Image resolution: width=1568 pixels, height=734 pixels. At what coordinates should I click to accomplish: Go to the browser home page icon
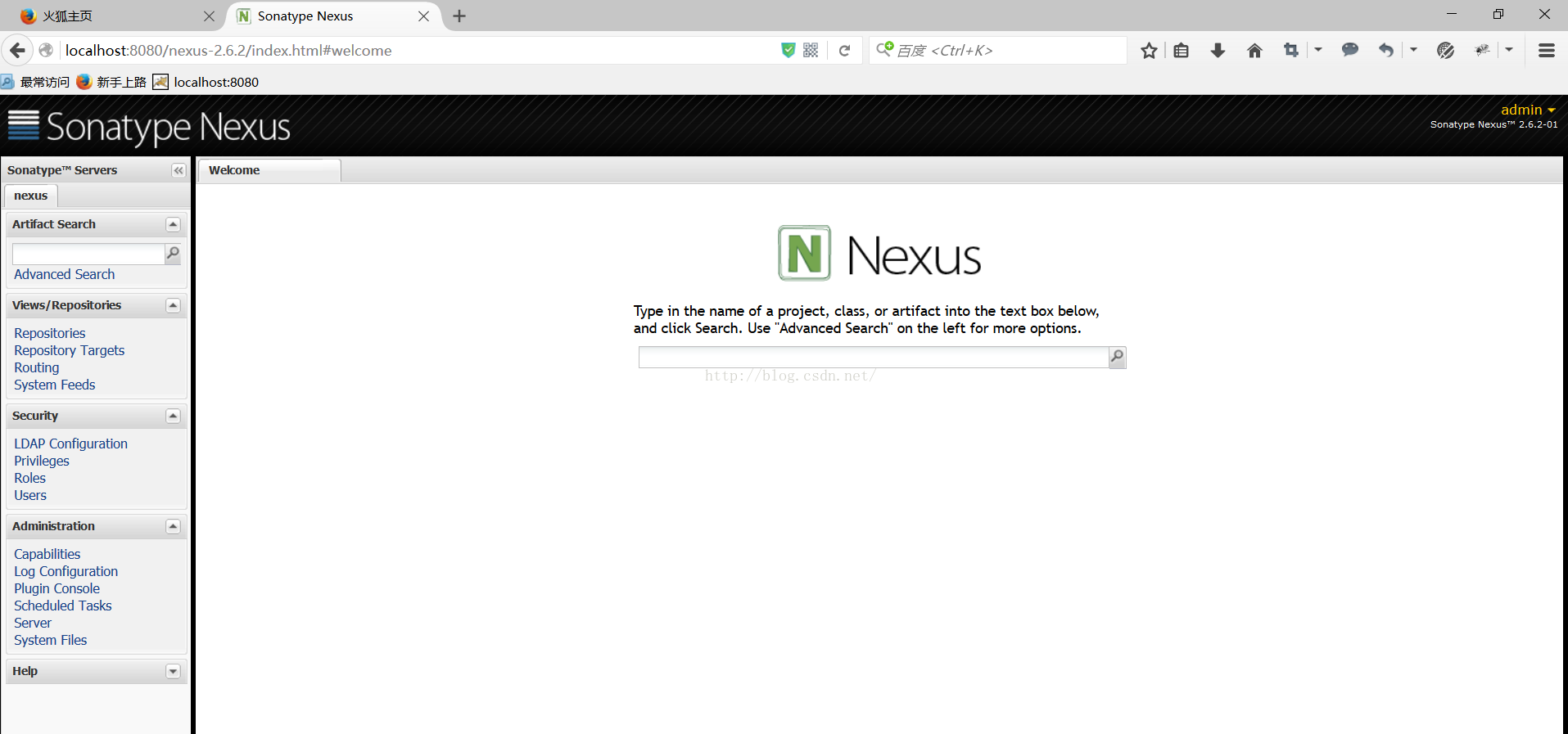[1254, 51]
